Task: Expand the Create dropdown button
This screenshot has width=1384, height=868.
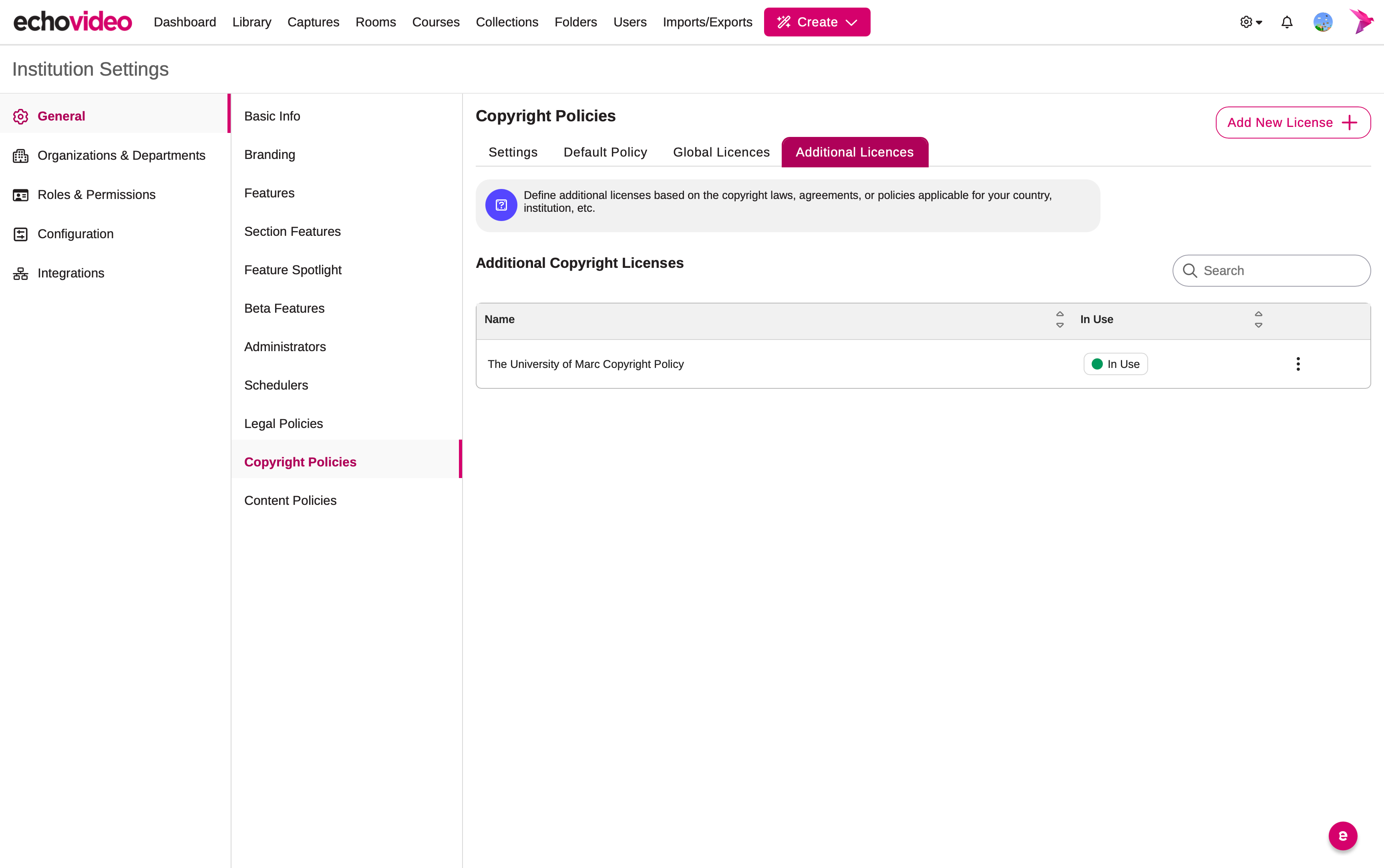Action: 817,22
